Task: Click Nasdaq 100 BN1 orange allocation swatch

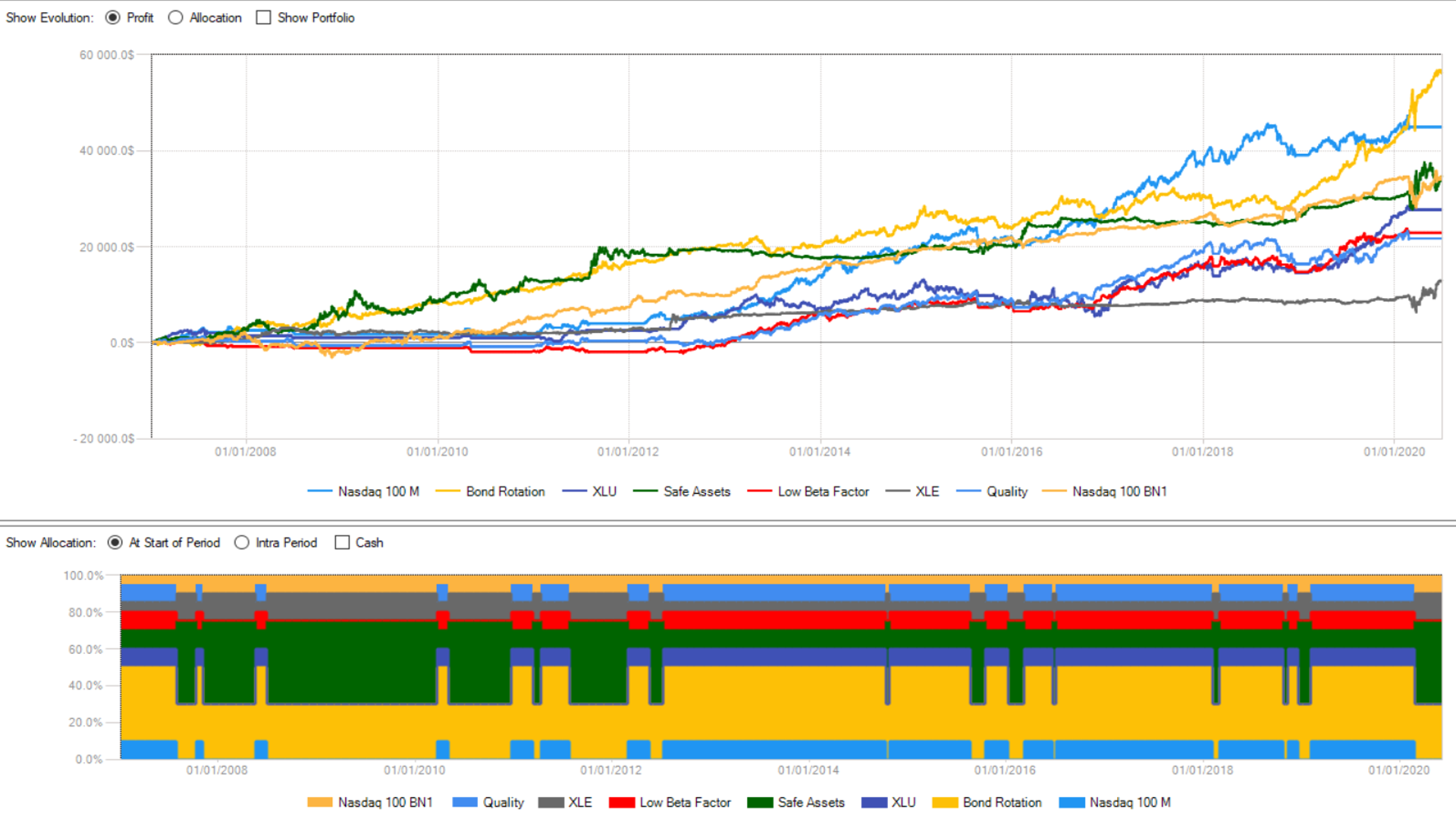Action: tap(320, 802)
